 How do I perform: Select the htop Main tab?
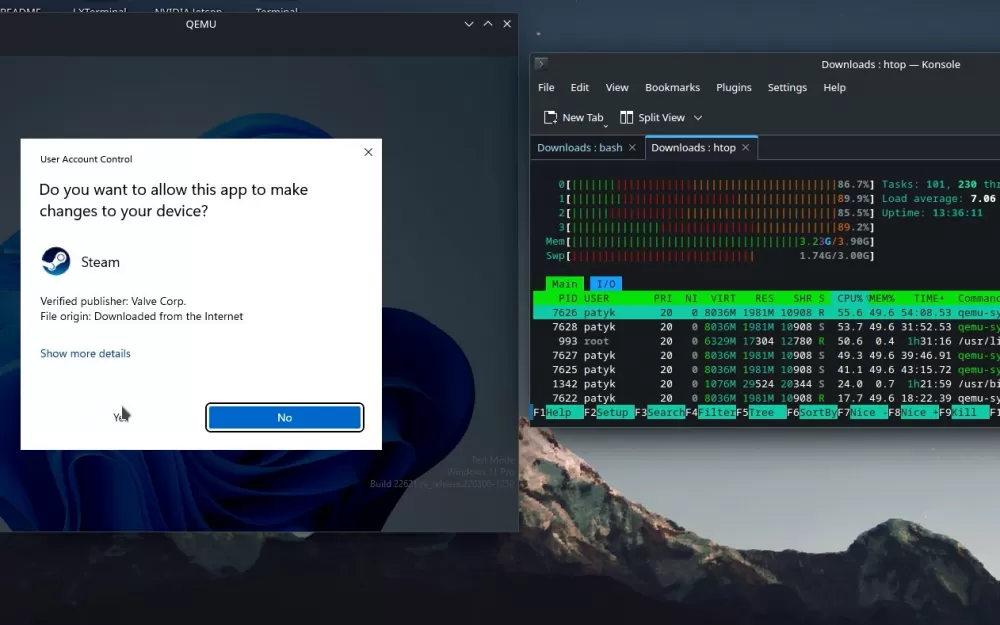[x=564, y=284]
